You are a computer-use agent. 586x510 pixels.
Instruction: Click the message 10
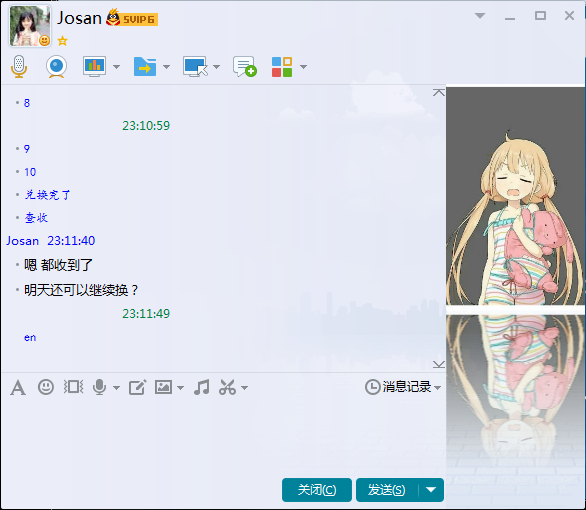(x=30, y=172)
